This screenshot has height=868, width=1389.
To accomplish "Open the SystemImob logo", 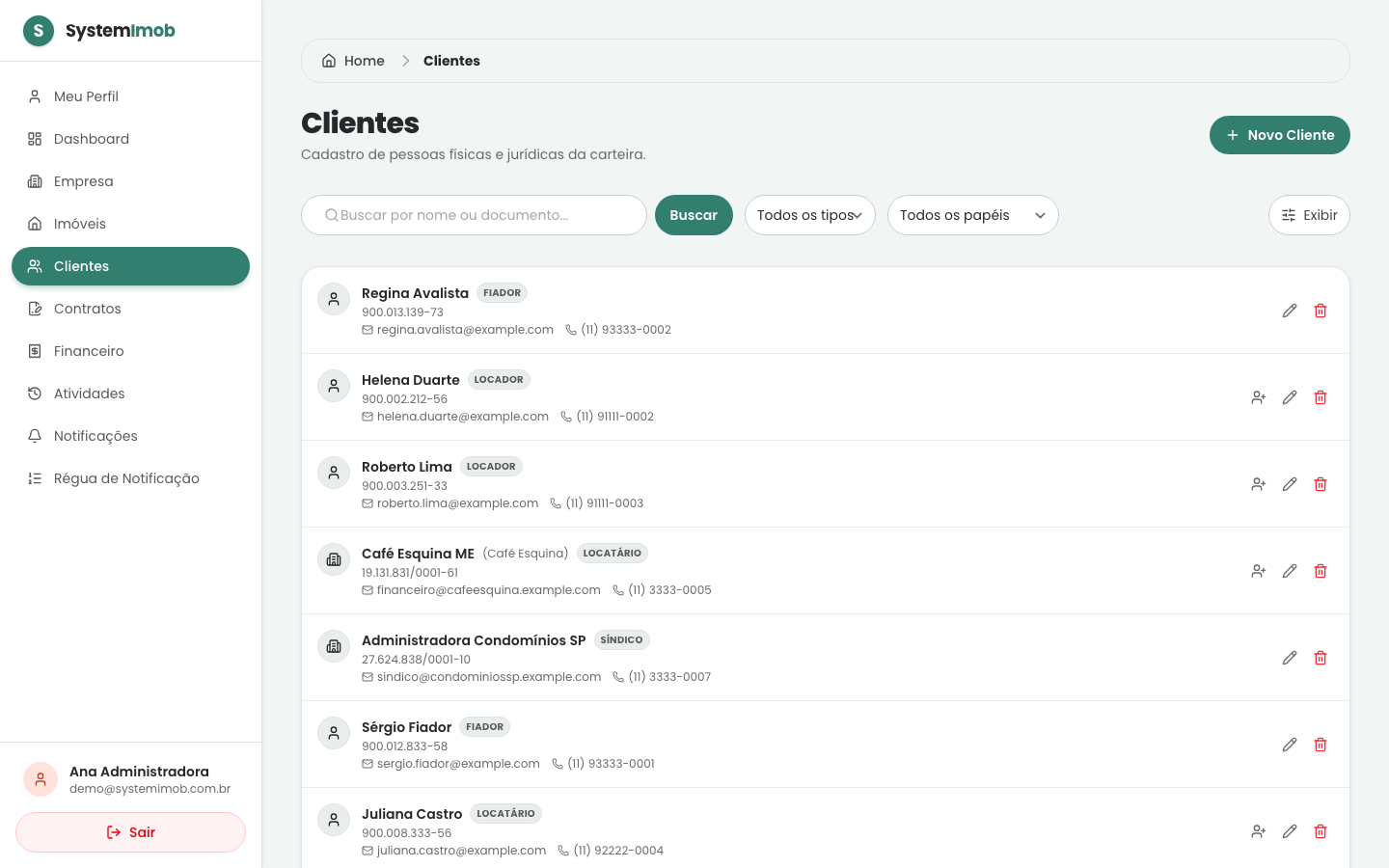I will [99, 31].
